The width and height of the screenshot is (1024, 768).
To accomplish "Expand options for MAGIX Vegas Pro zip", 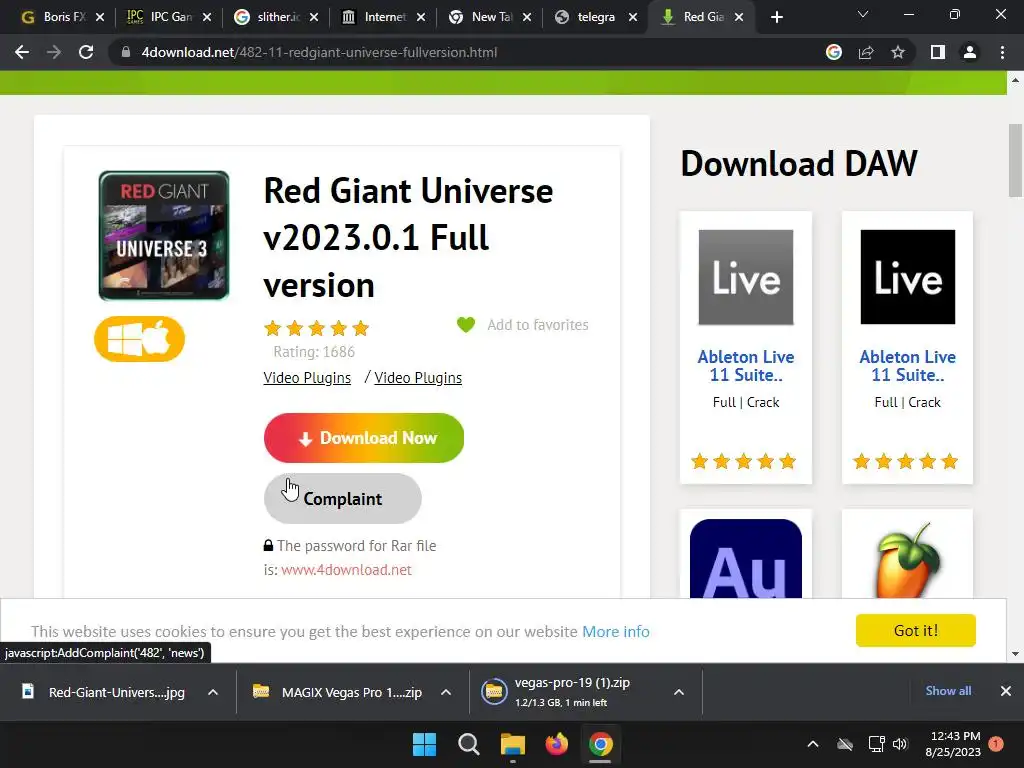I will (446, 692).
